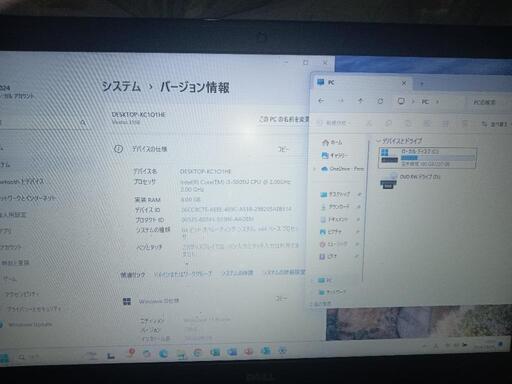512x384 pixels.
Task: Select local disk drive C
Action: [x=428, y=158]
